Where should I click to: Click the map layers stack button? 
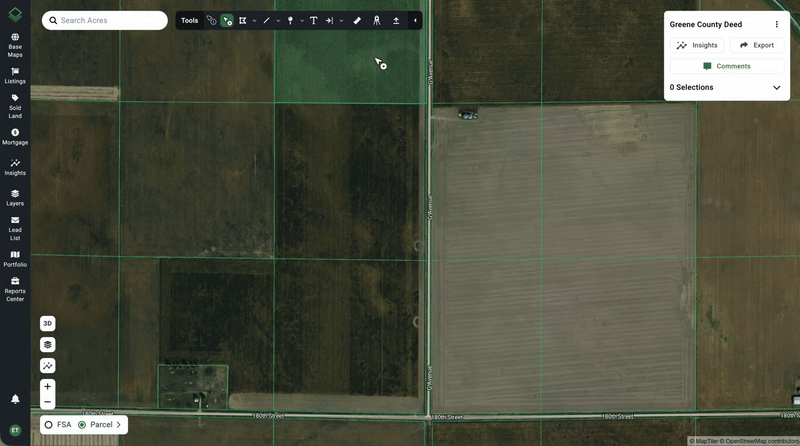[48, 344]
